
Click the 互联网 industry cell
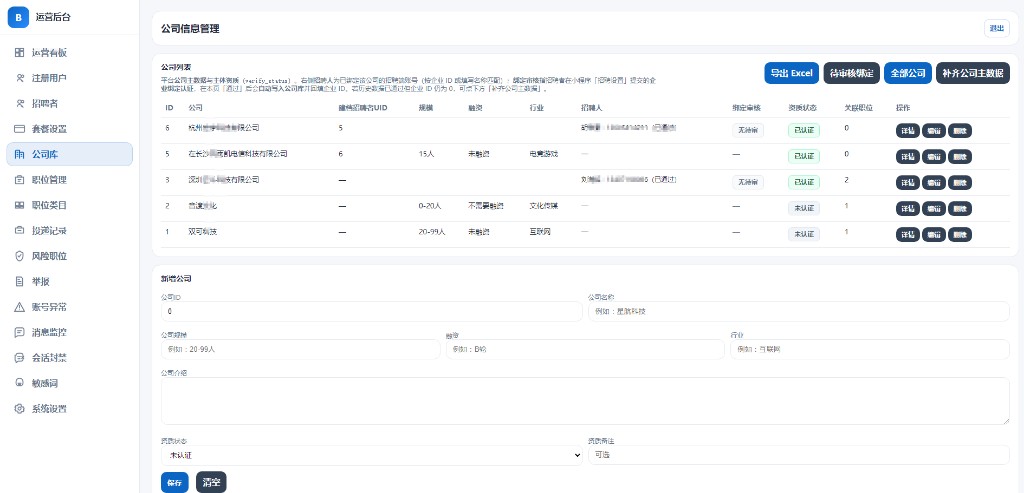(540, 232)
